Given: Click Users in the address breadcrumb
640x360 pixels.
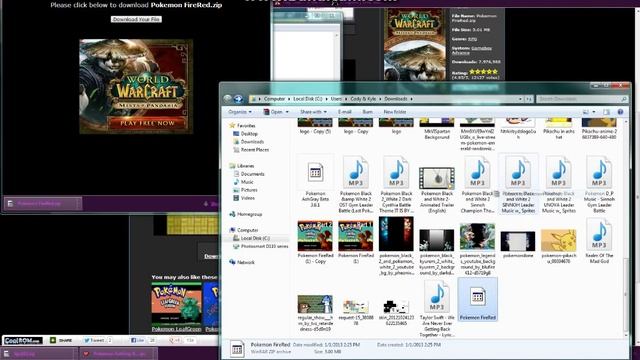Looking at the screenshot, I should coord(336,99).
